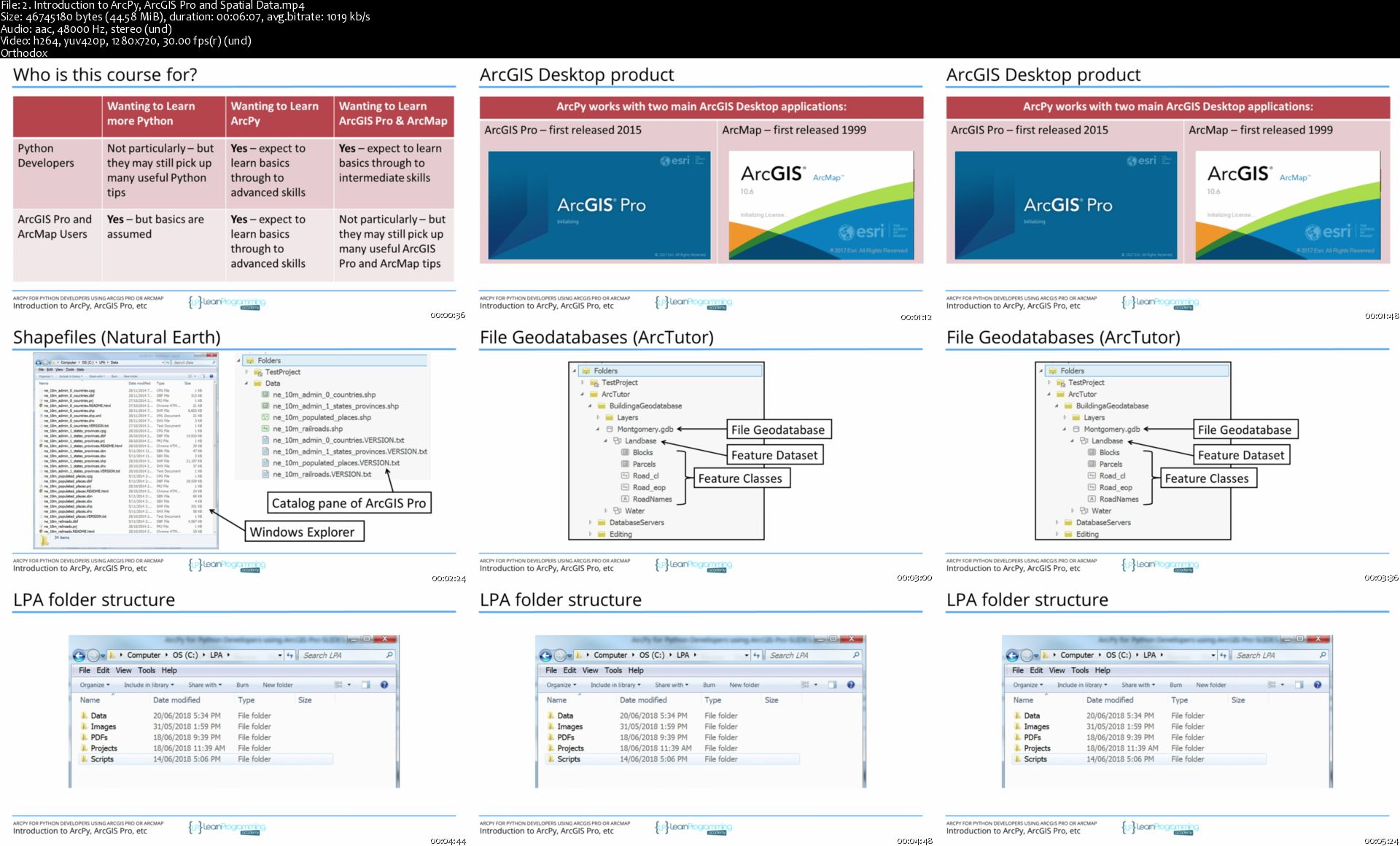The height and width of the screenshot is (846, 1400).
Task: Open the File menu in the 00:04:44 frame
Action: click(x=85, y=670)
